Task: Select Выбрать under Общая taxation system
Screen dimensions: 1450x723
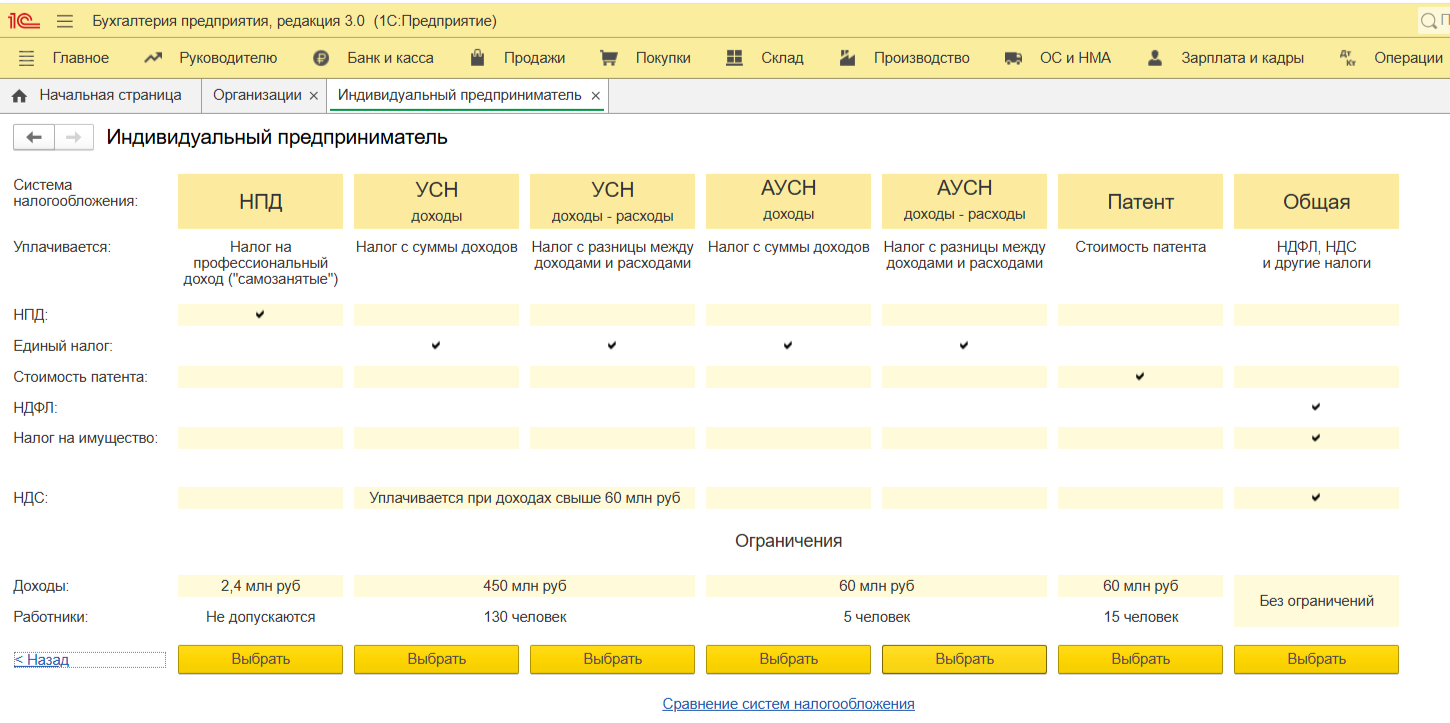Action: pos(1316,659)
